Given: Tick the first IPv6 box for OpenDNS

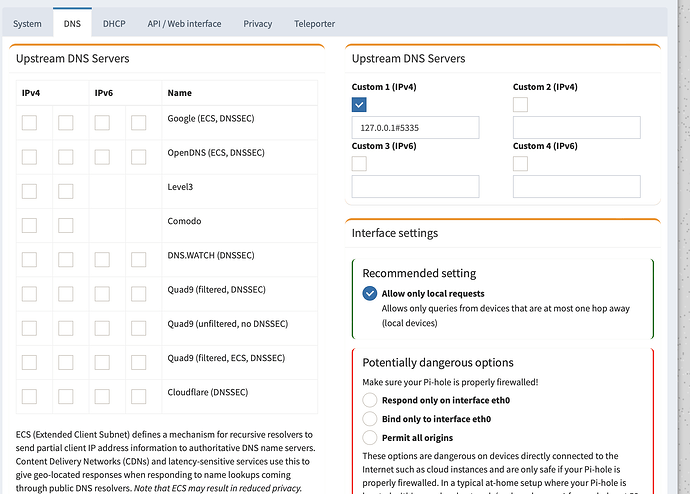Looking at the screenshot, I should [102, 157].
